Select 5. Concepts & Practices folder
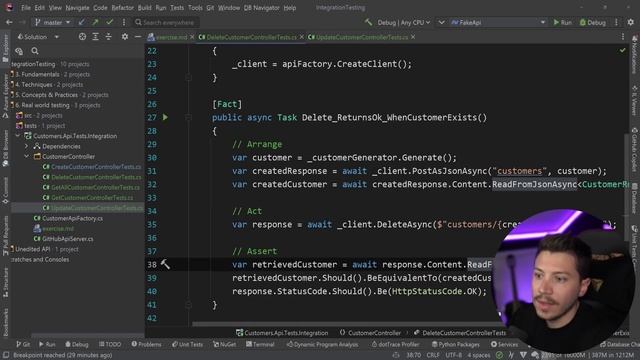 47,95
